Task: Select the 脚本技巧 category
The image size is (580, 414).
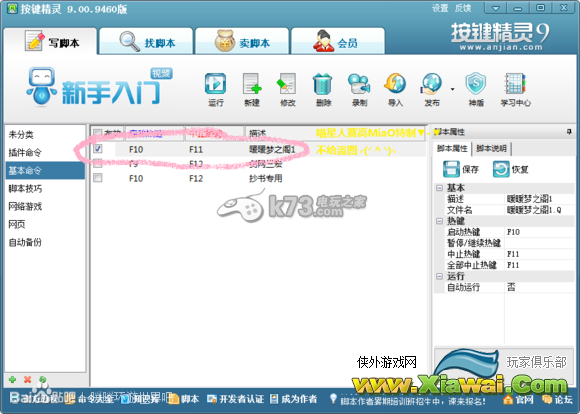Action: [45, 188]
